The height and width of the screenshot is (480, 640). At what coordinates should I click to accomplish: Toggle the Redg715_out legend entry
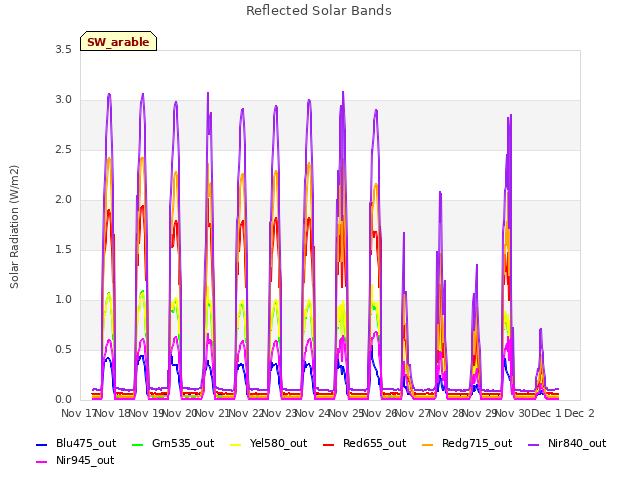click(x=467, y=443)
